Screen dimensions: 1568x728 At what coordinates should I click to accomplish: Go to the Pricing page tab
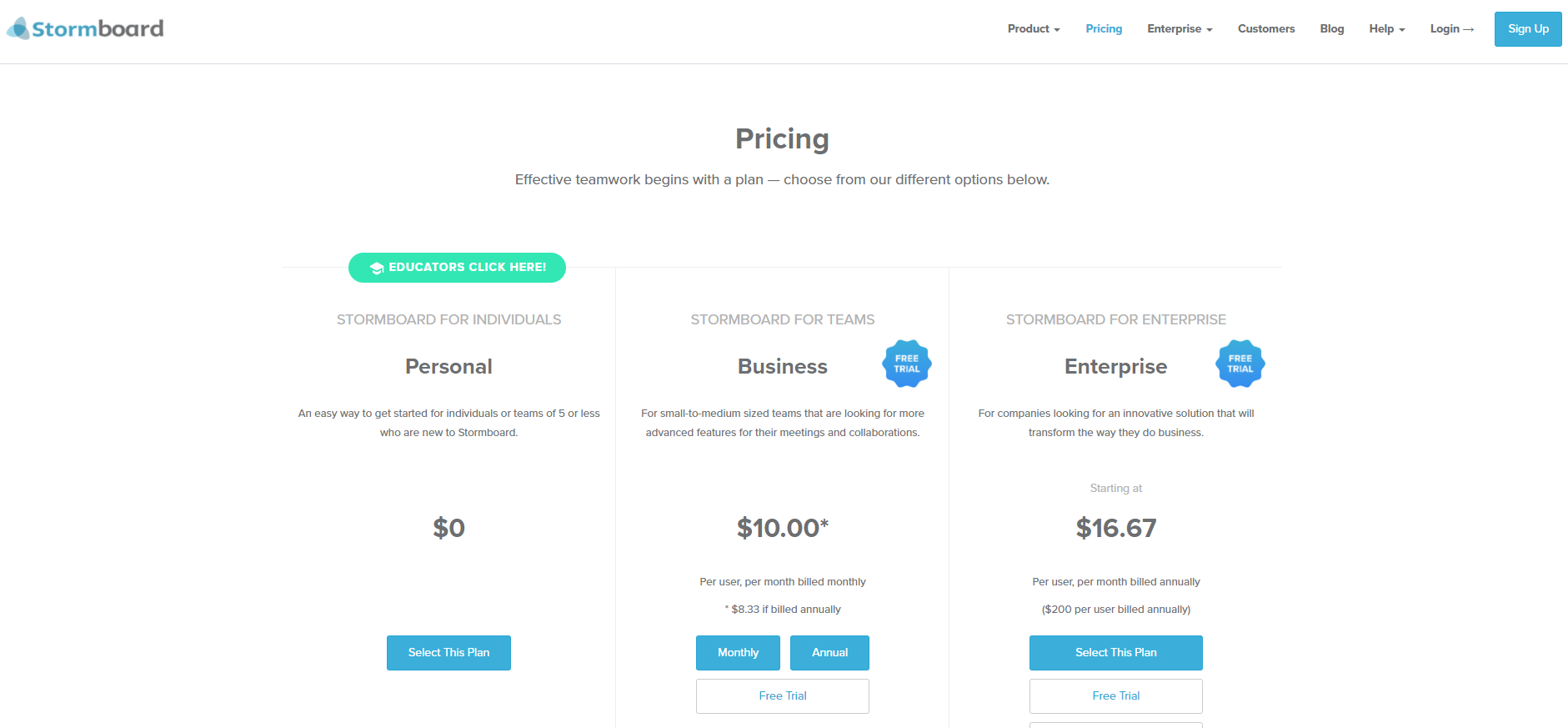1104,29
